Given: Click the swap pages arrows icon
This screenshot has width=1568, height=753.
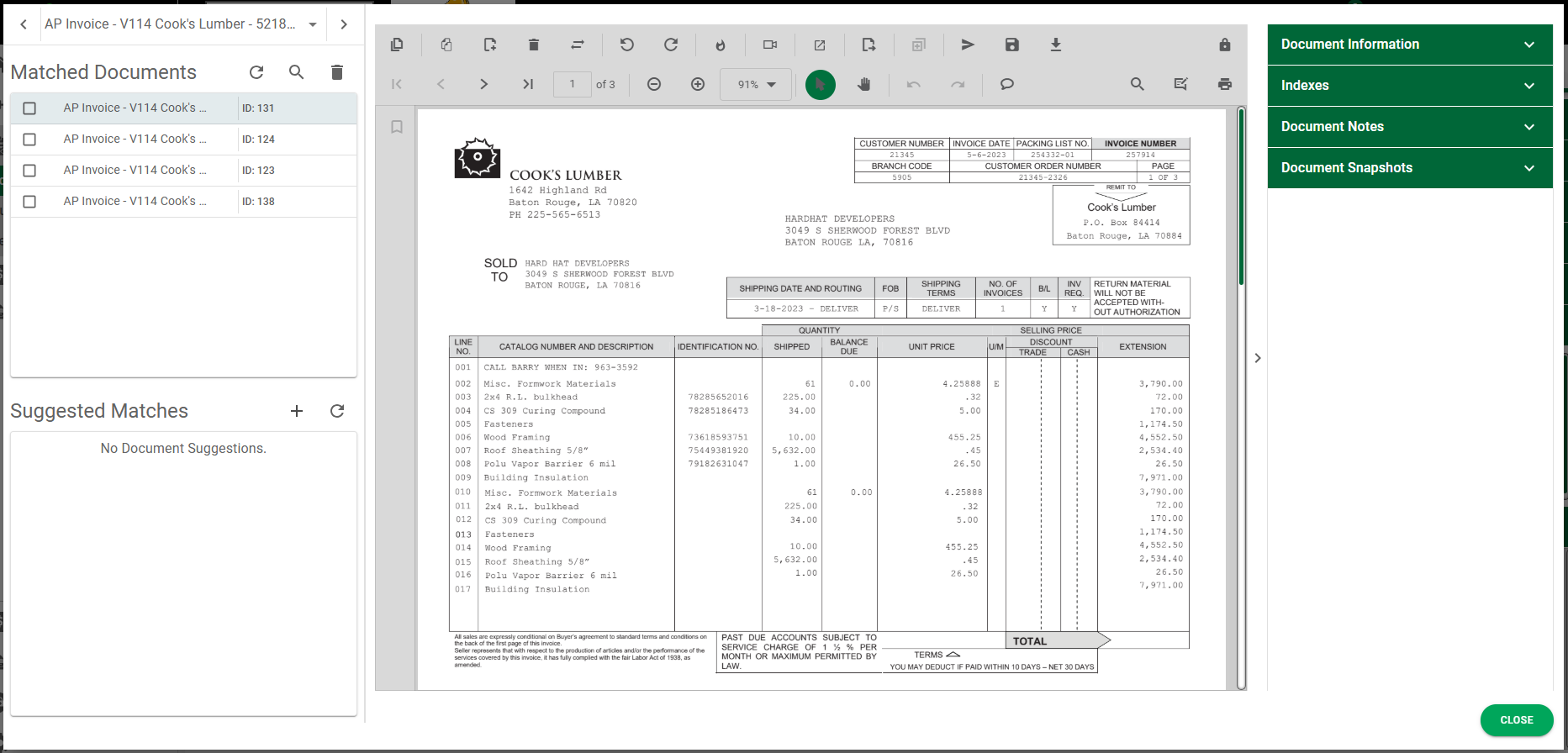Looking at the screenshot, I should [578, 45].
